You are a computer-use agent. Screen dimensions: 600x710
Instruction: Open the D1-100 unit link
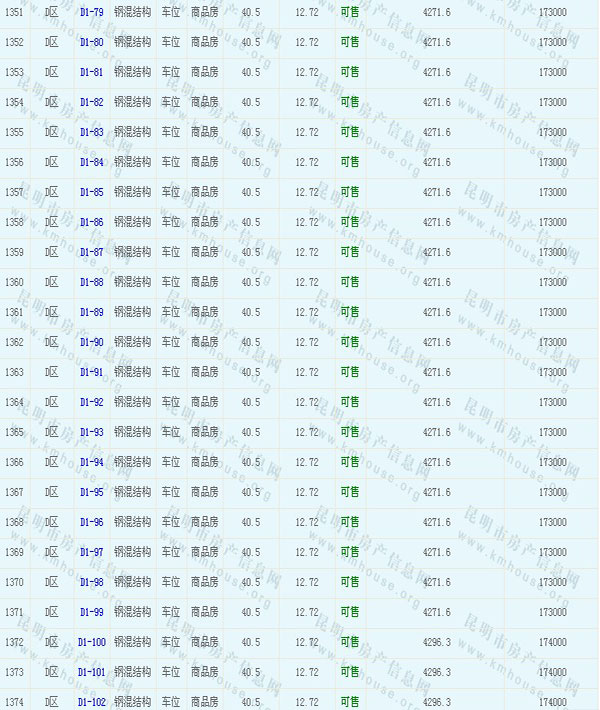91,642
